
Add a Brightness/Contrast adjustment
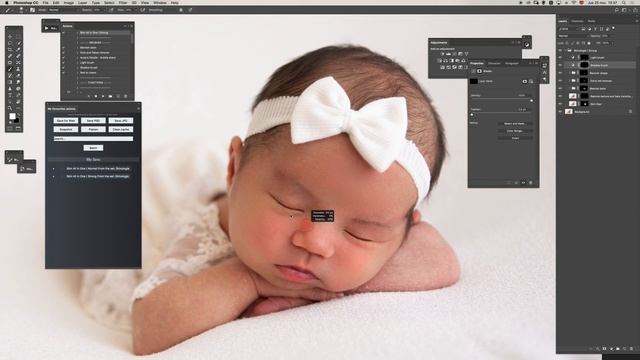(442, 54)
